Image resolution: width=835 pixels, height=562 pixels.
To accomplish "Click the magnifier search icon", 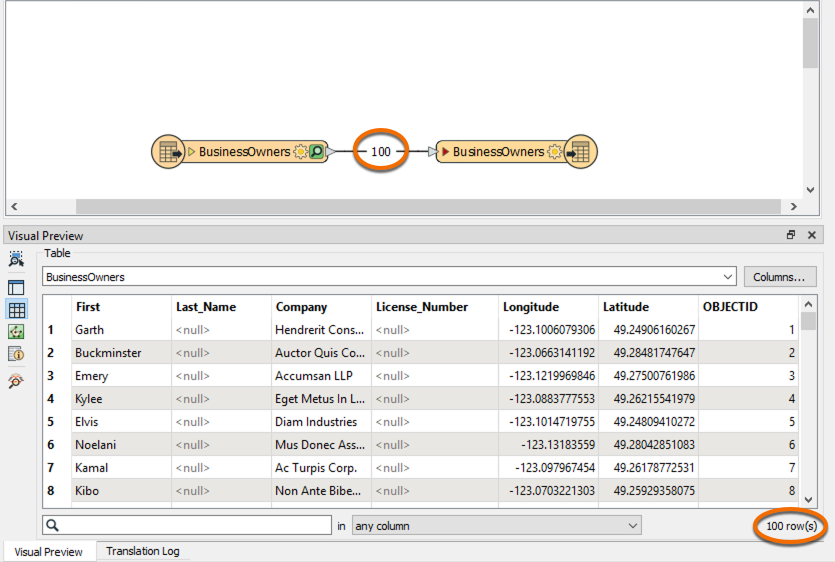I will coord(52,525).
